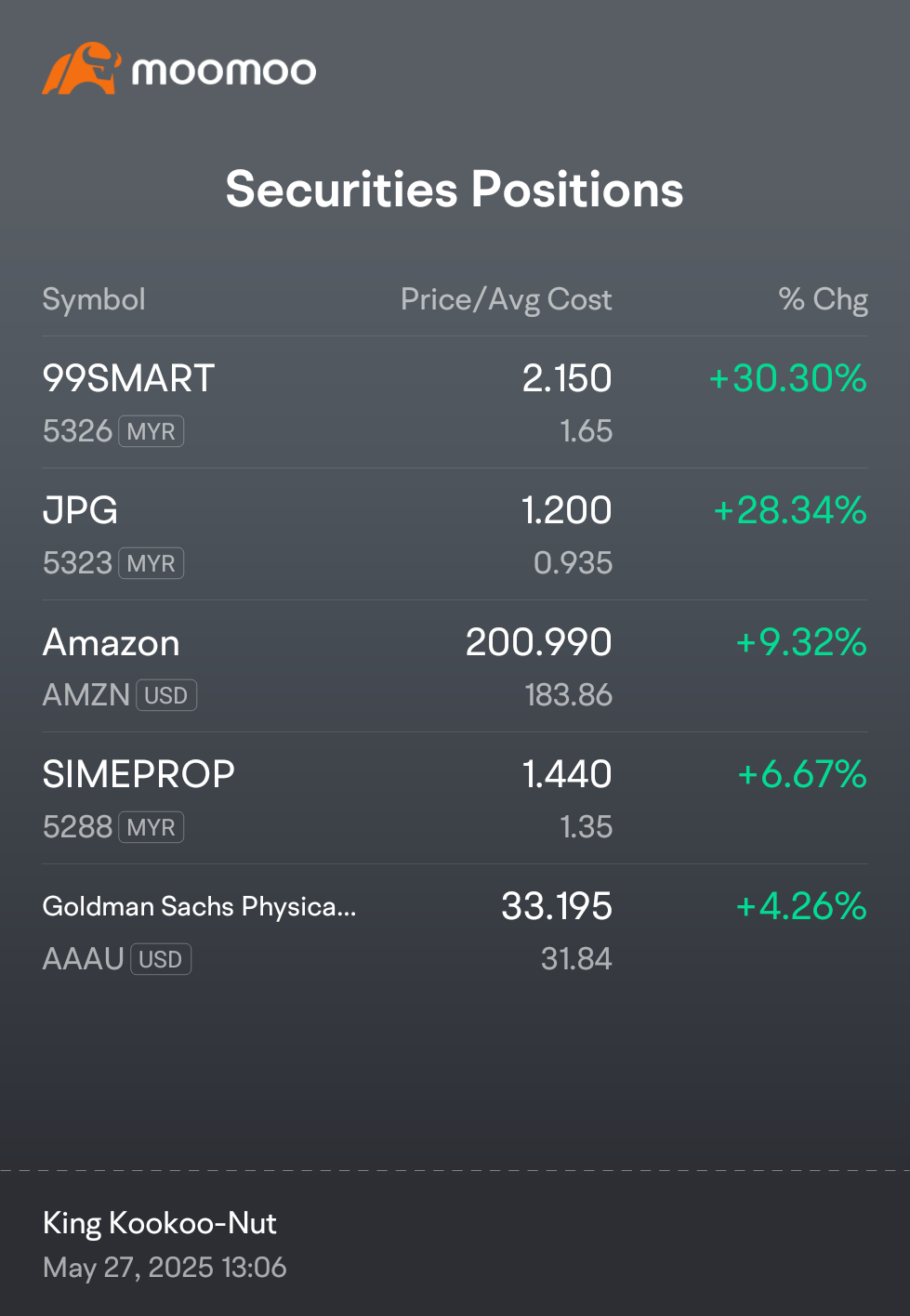The height and width of the screenshot is (1316, 910).
Task: Select the Symbol column header
Action: (x=94, y=299)
